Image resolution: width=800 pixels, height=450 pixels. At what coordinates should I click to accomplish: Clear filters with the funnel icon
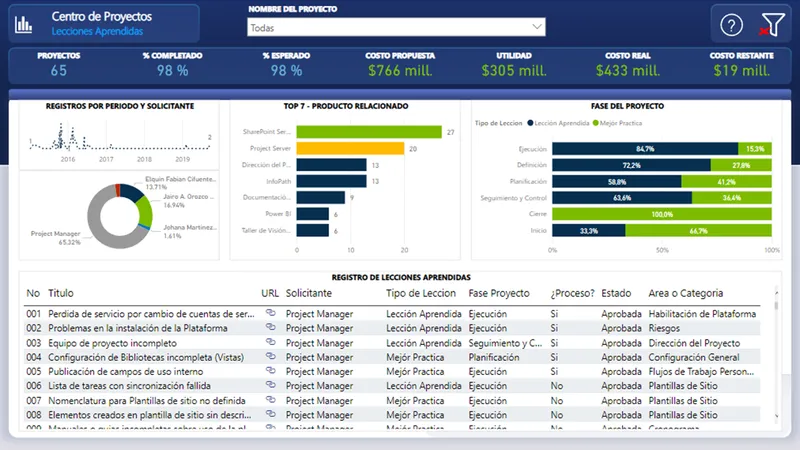[772, 24]
